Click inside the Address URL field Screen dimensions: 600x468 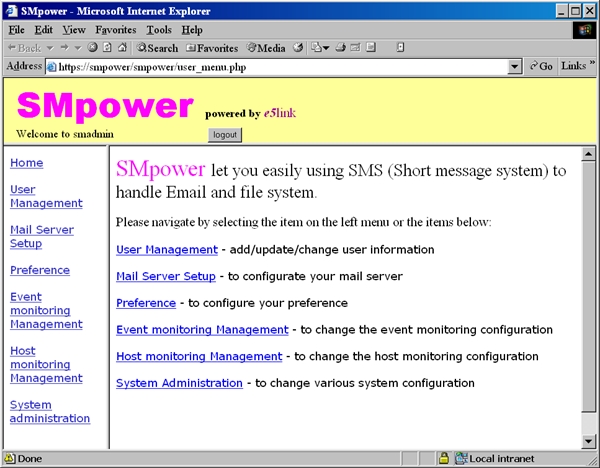[x=280, y=66]
